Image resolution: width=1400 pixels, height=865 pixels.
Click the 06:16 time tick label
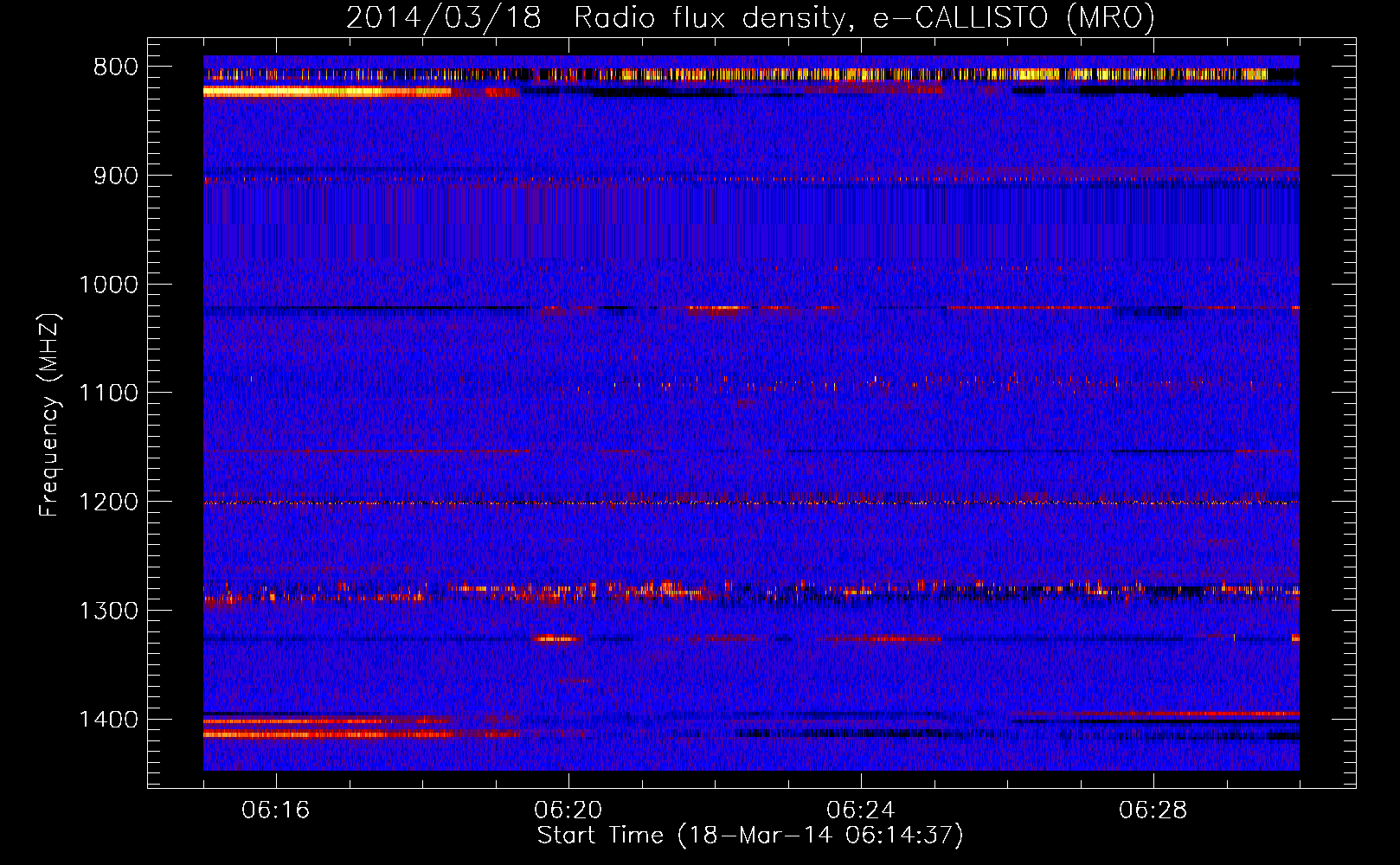(x=276, y=811)
